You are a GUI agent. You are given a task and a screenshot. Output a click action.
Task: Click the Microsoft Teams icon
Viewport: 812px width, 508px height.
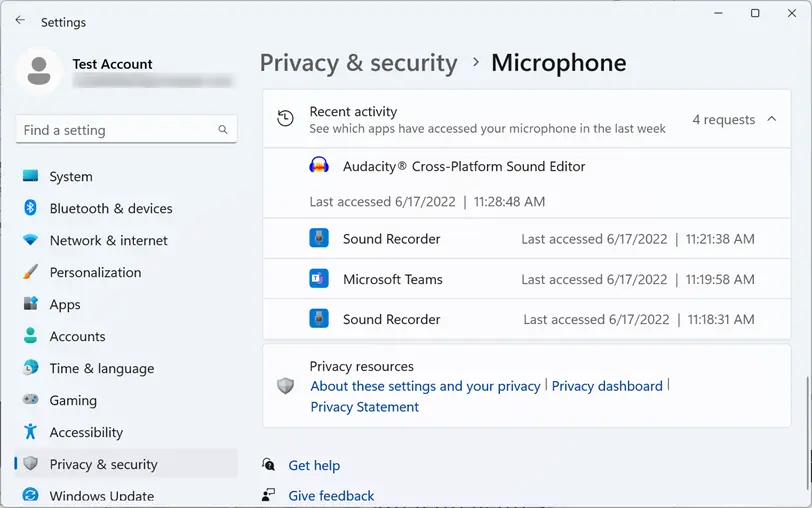tap(319, 279)
